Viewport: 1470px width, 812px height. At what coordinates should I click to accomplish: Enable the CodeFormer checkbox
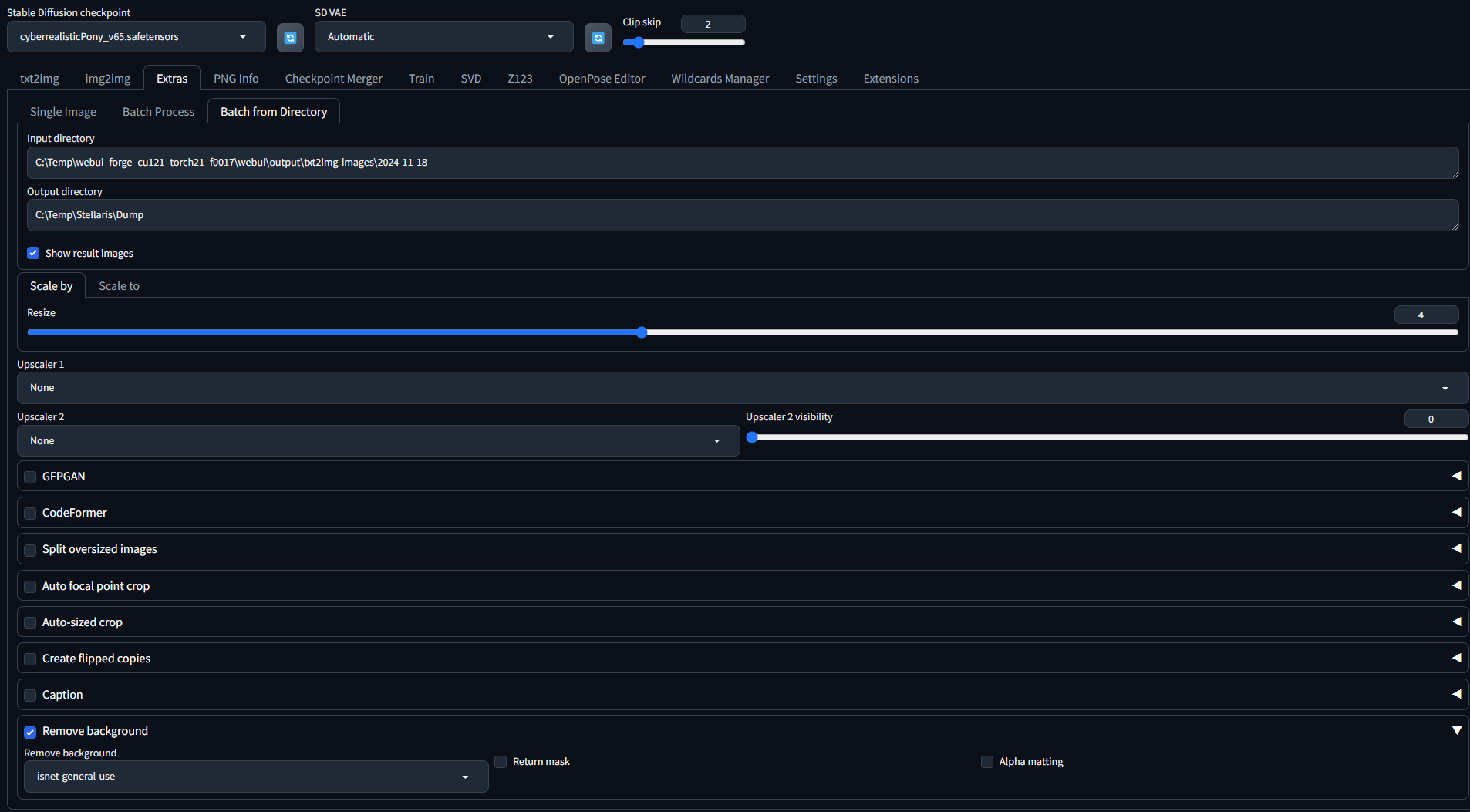pos(30,513)
